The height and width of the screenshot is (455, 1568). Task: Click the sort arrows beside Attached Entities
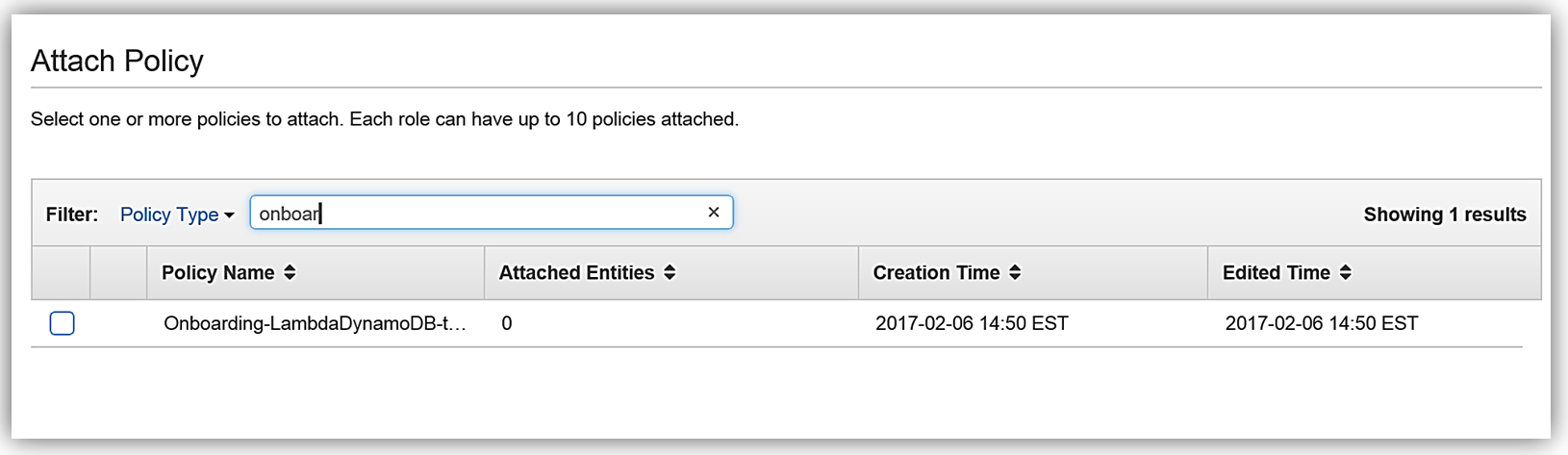(670, 273)
